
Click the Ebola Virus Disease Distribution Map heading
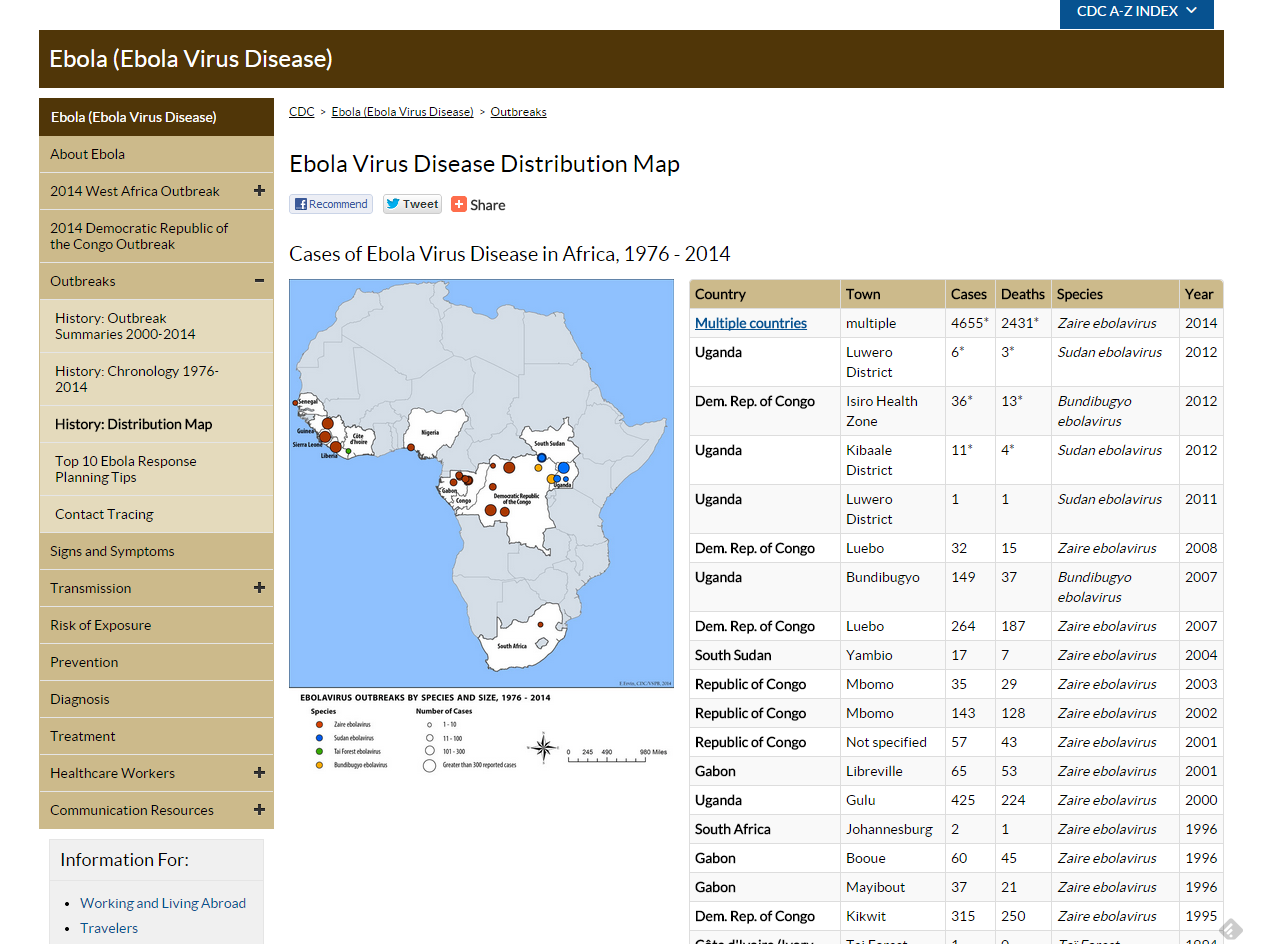pos(484,164)
